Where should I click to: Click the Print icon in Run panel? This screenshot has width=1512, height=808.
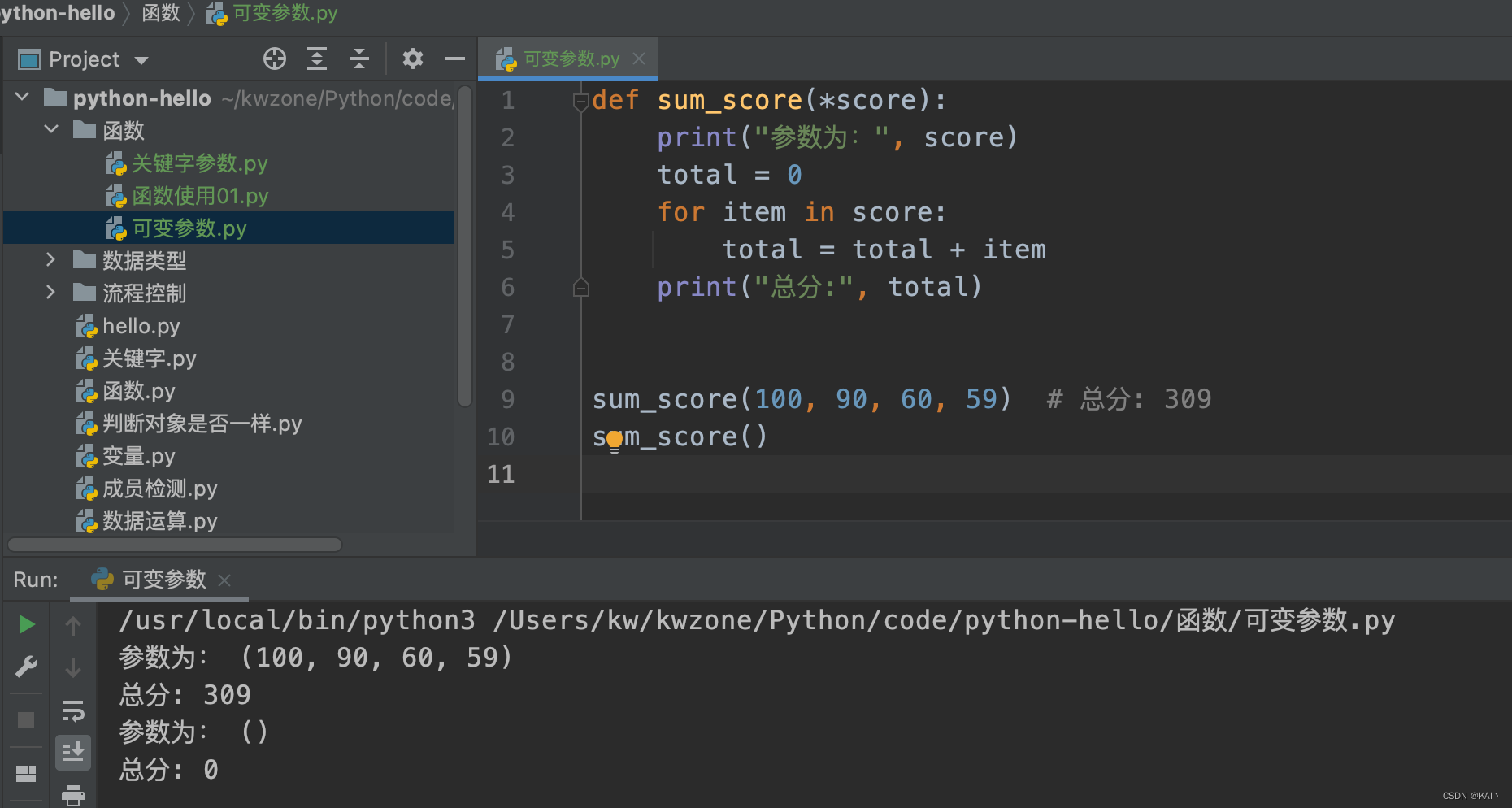click(x=73, y=795)
